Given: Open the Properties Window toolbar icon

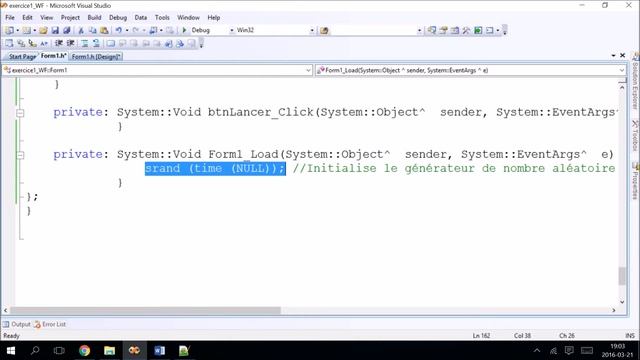Looking at the screenshot, I should coord(443,30).
